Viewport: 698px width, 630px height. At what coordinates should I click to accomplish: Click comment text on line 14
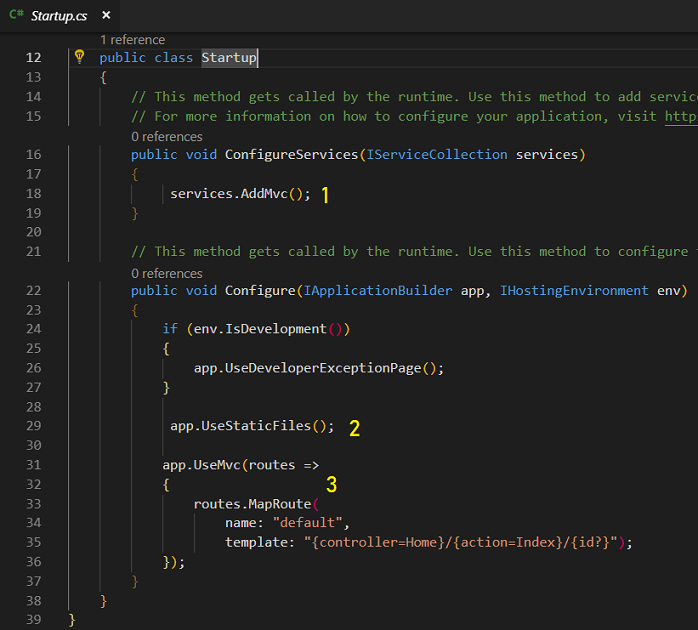click(x=414, y=97)
